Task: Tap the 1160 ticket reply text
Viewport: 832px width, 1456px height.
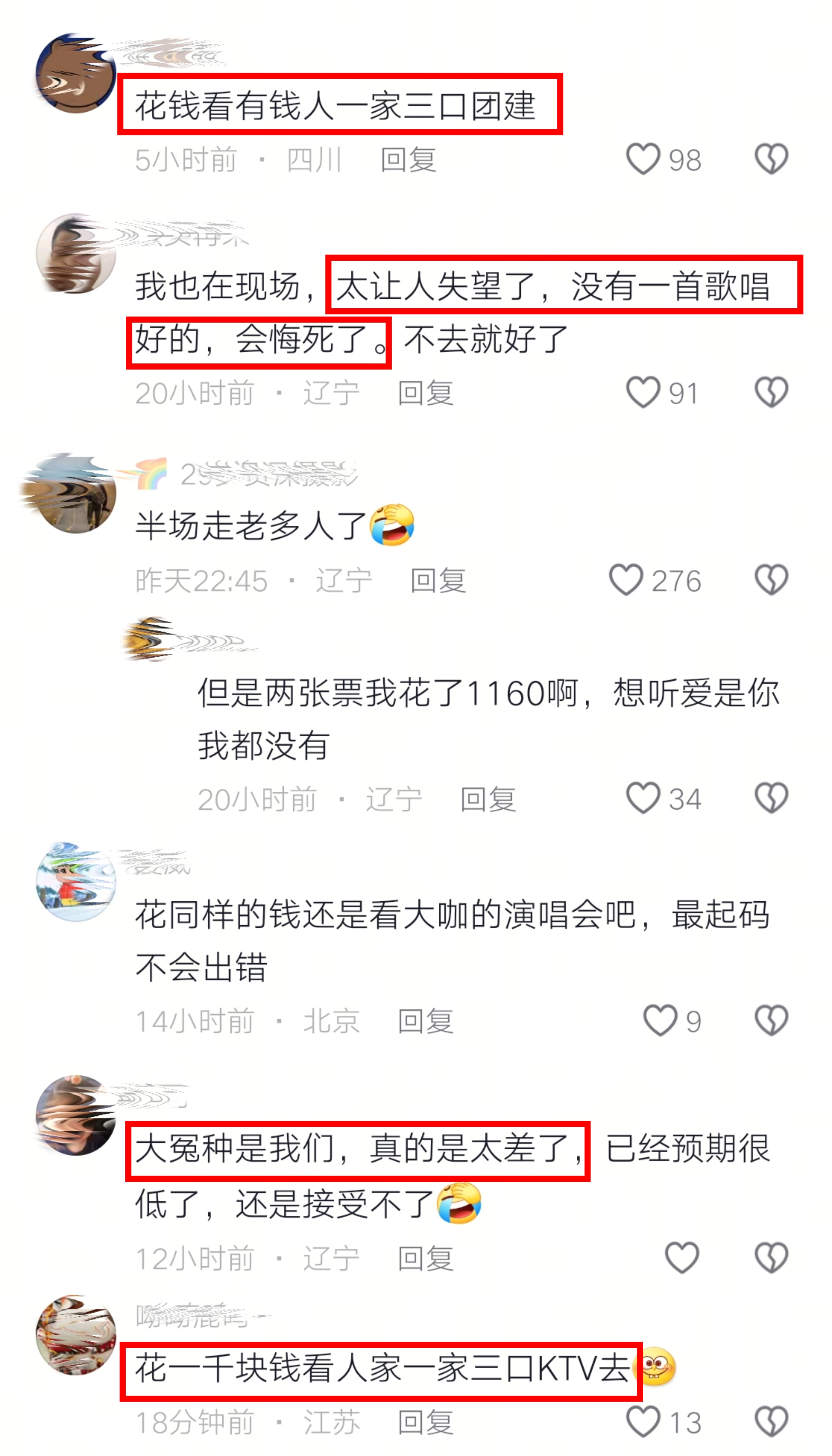Action: point(489,719)
